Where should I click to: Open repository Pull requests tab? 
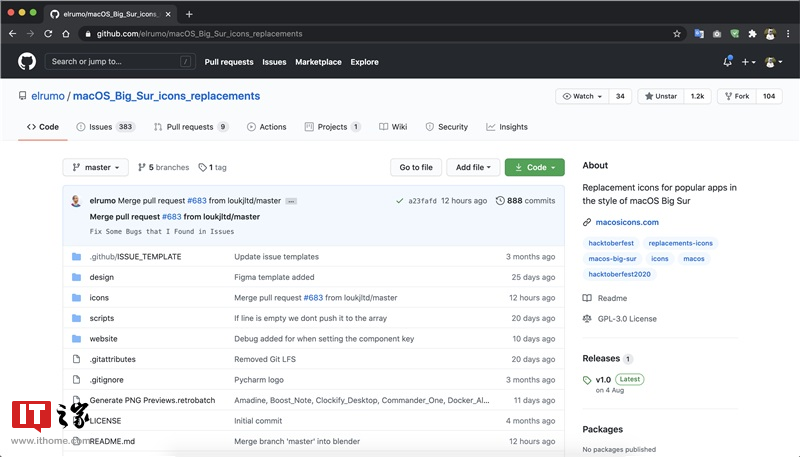(x=190, y=127)
